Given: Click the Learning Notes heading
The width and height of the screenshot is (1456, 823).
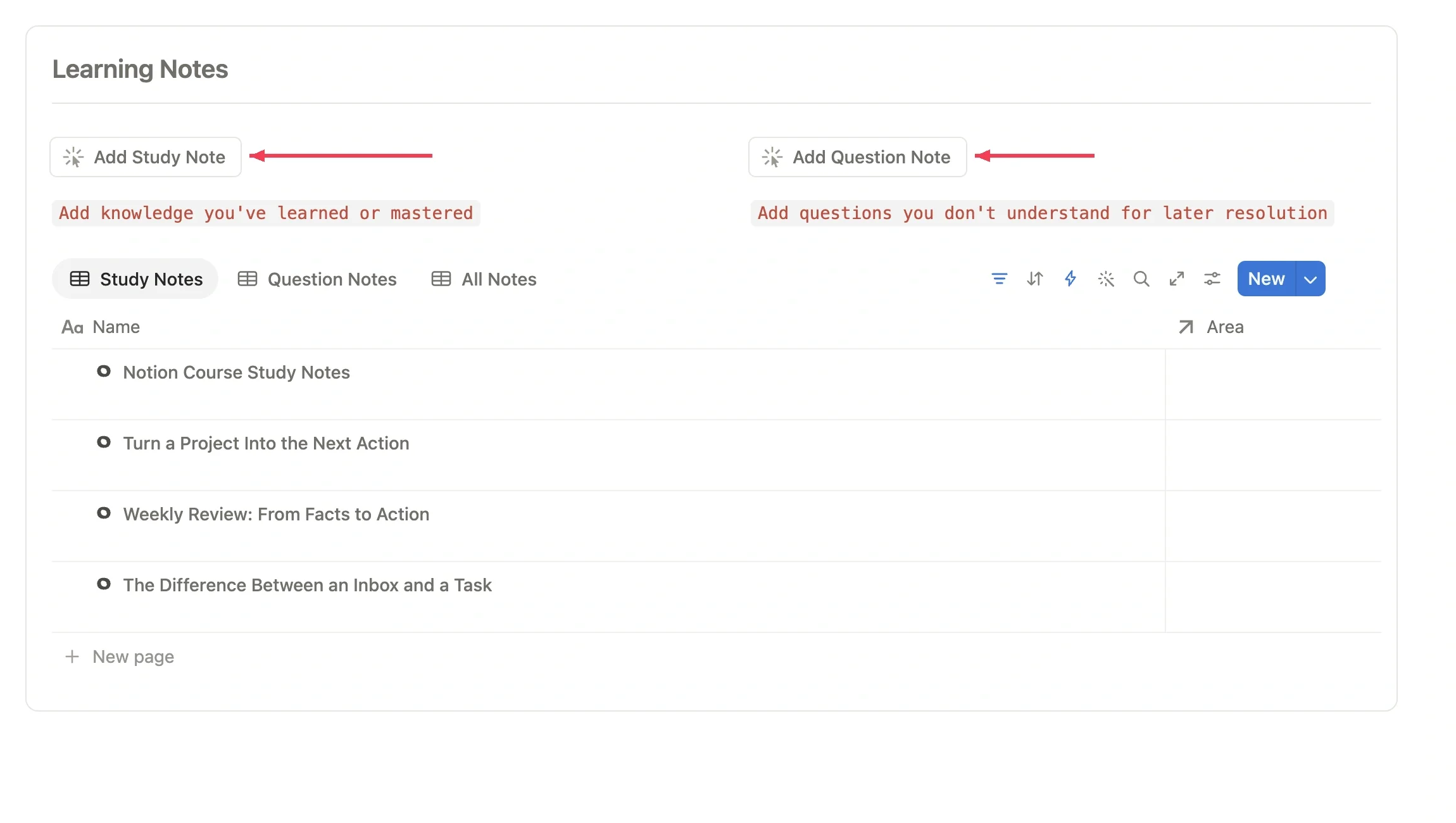Looking at the screenshot, I should pos(140,69).
